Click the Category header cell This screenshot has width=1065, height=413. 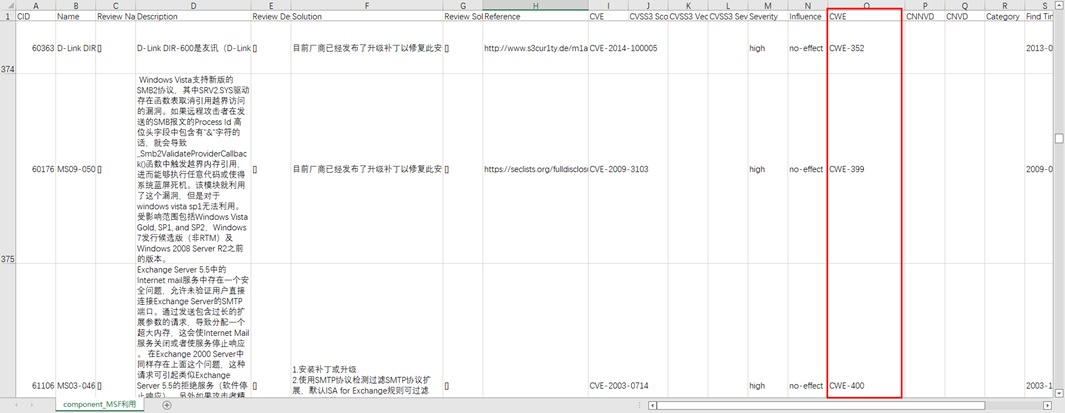(x=1005, y=16)
